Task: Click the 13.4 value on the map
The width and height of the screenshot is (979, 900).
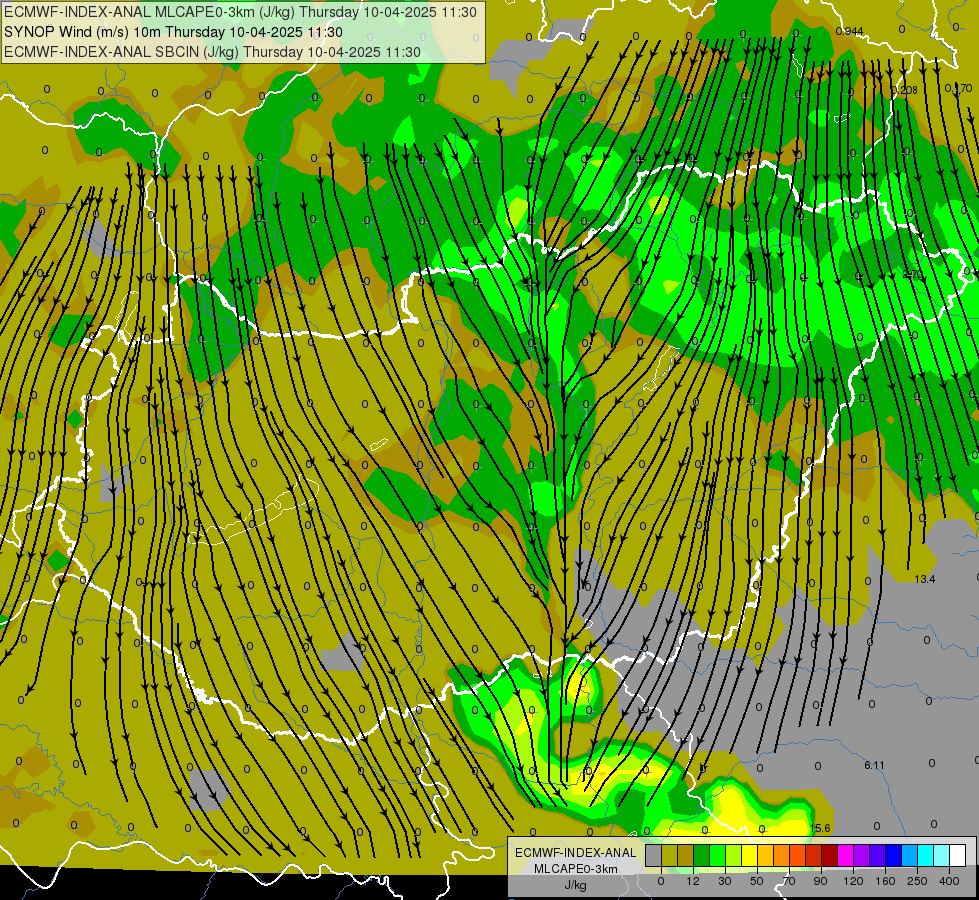Action: pos(925,579)
